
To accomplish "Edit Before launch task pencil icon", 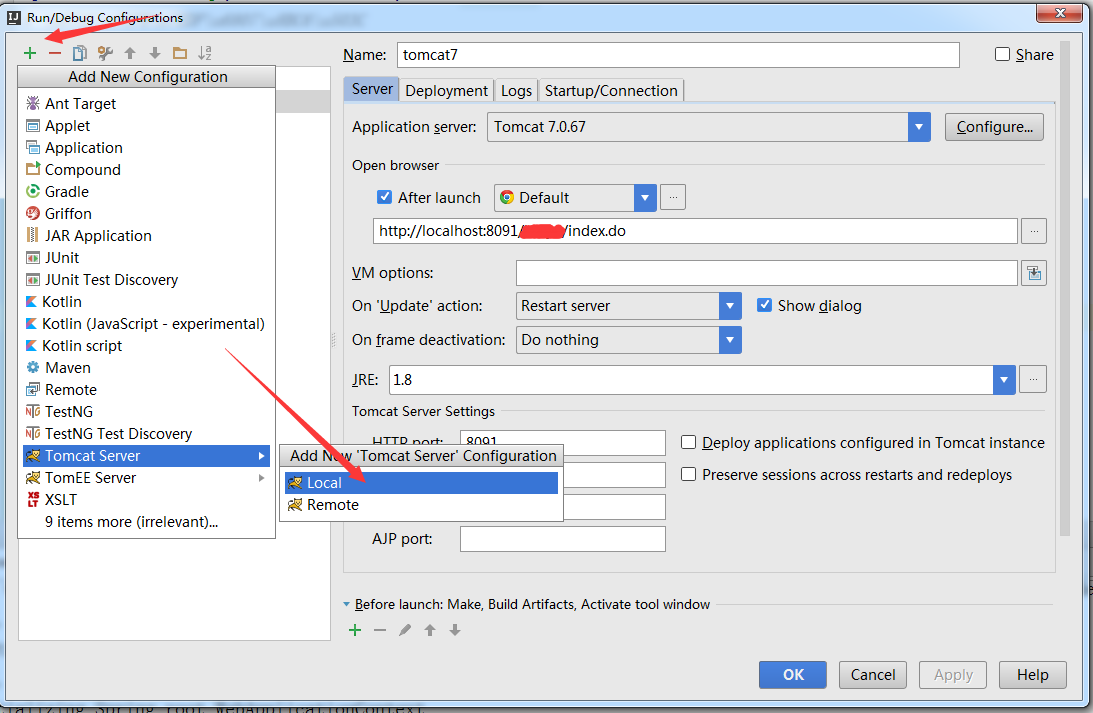I will click(405, 630).
